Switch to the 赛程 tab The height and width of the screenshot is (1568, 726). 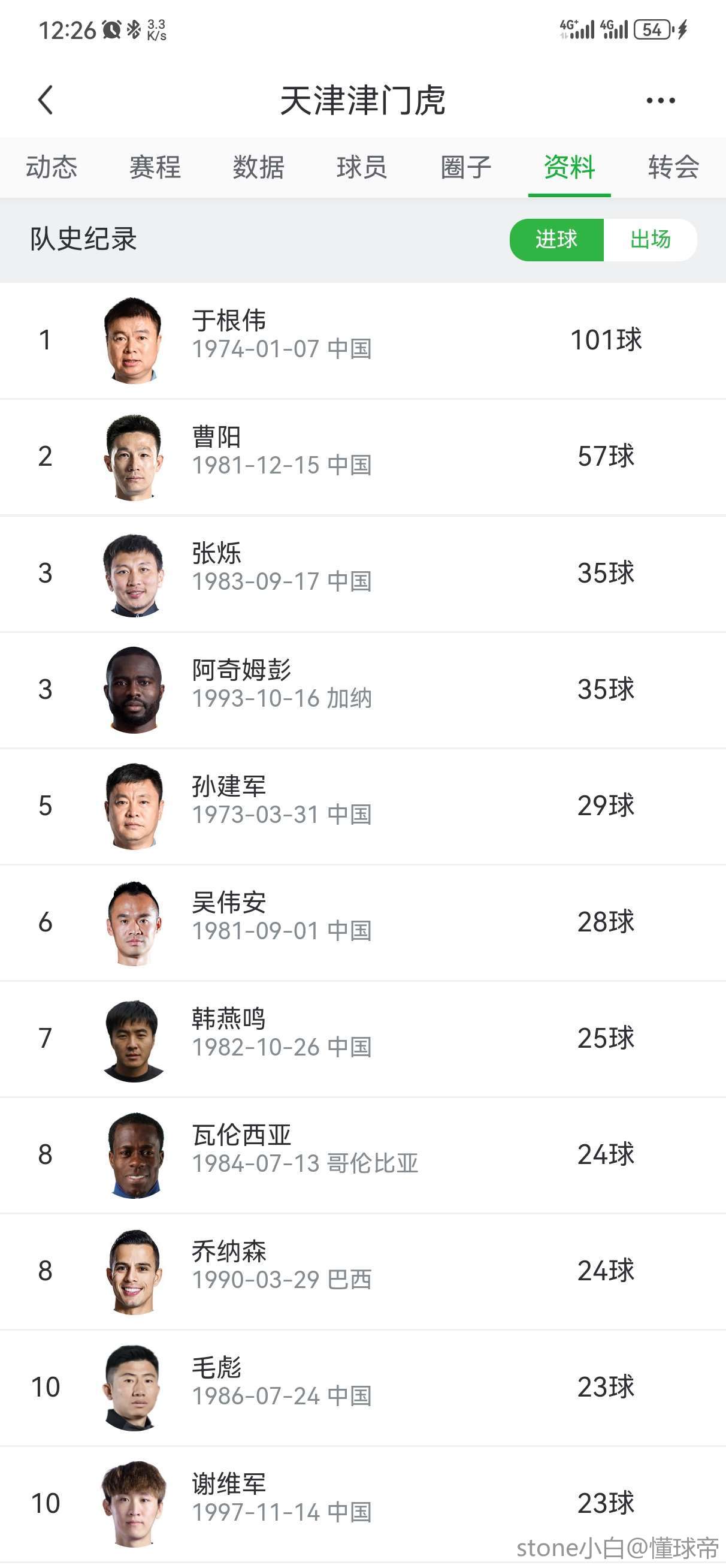155,167
